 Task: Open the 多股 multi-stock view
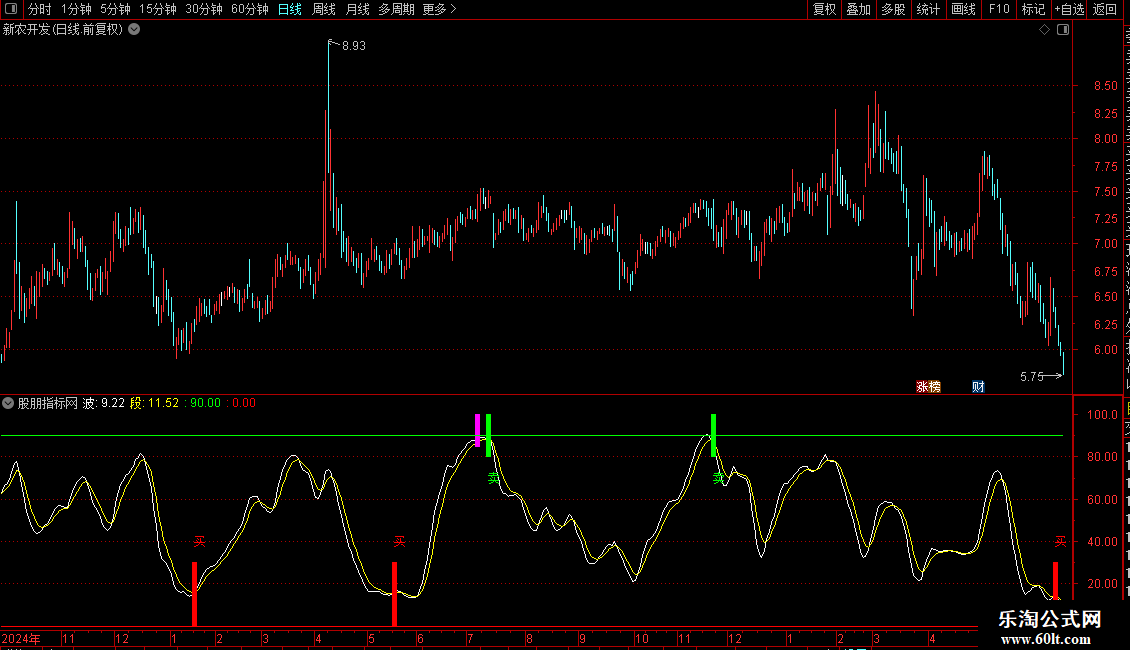[893, 9]
